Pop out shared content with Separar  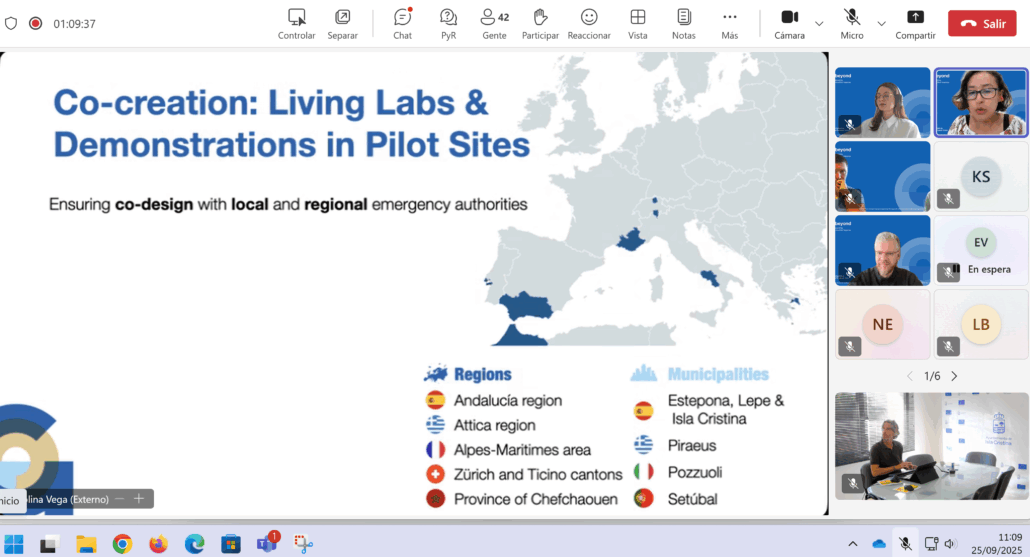[342, 23]
